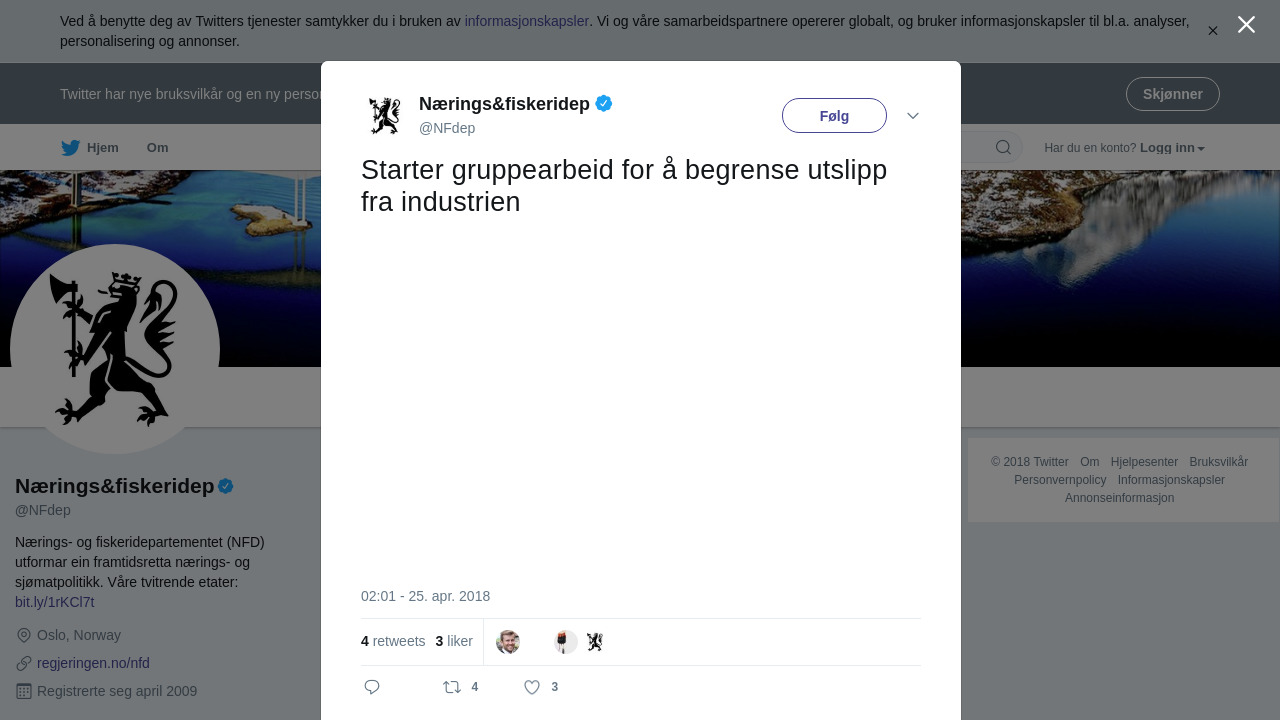
Task: Open Hjelpesenter footer link
Action: pos(1144,462)
